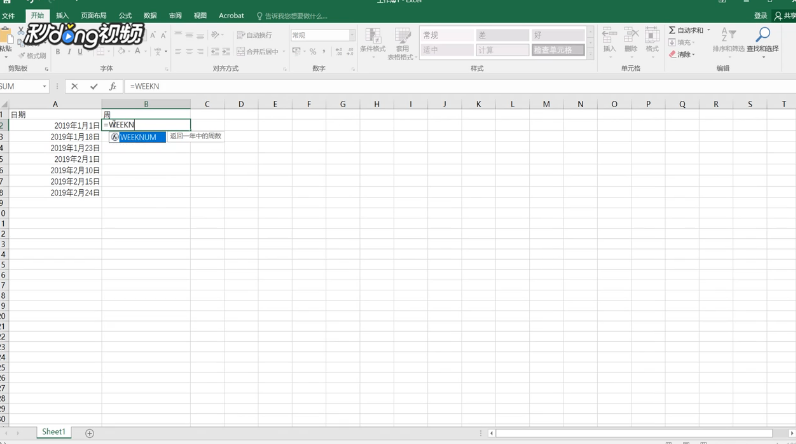
Task: Align text left
Action: pyautogui.click(x=178, y=52)
